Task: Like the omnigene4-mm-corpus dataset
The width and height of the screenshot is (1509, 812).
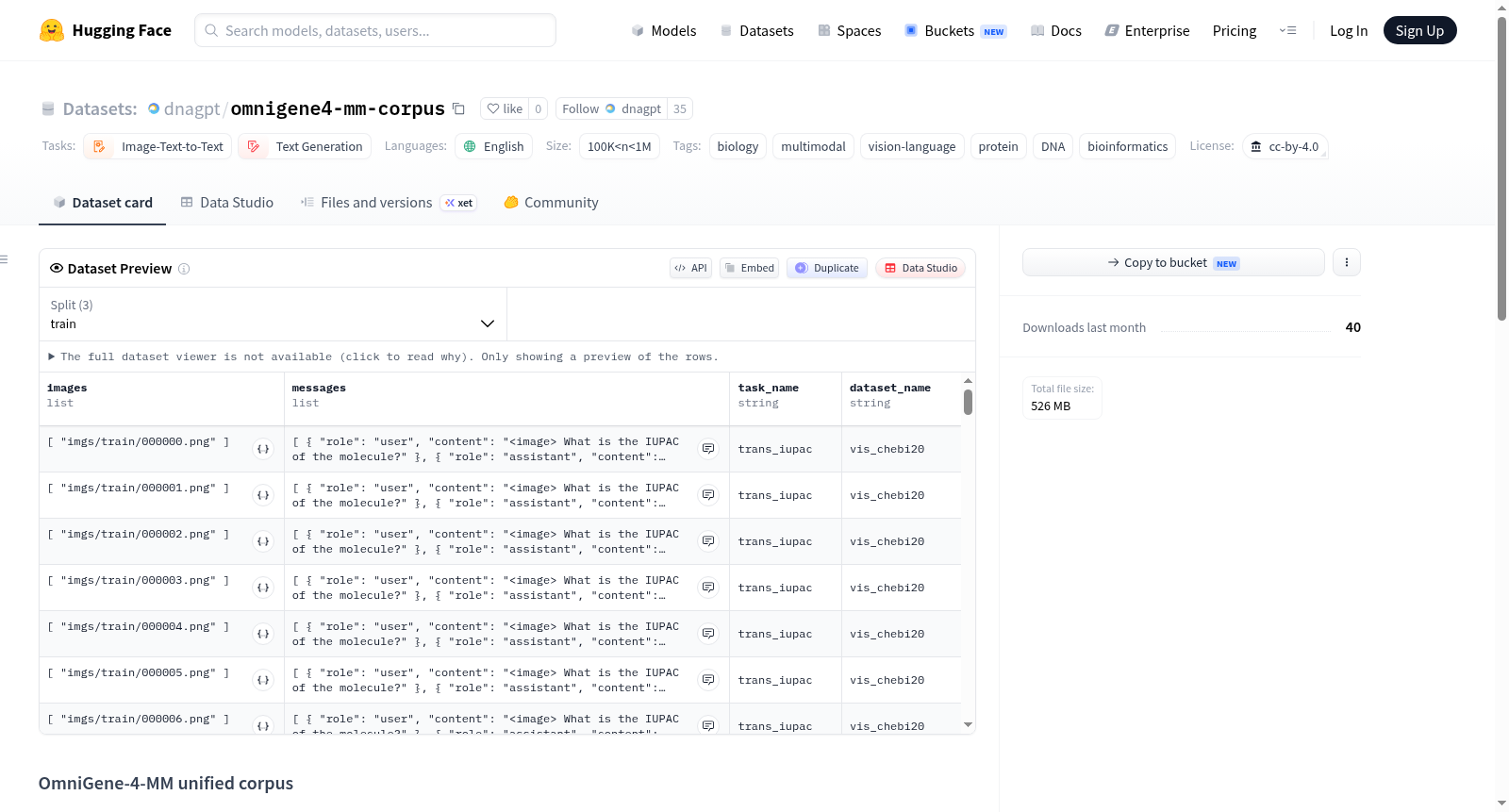Action: click(505, 108)
